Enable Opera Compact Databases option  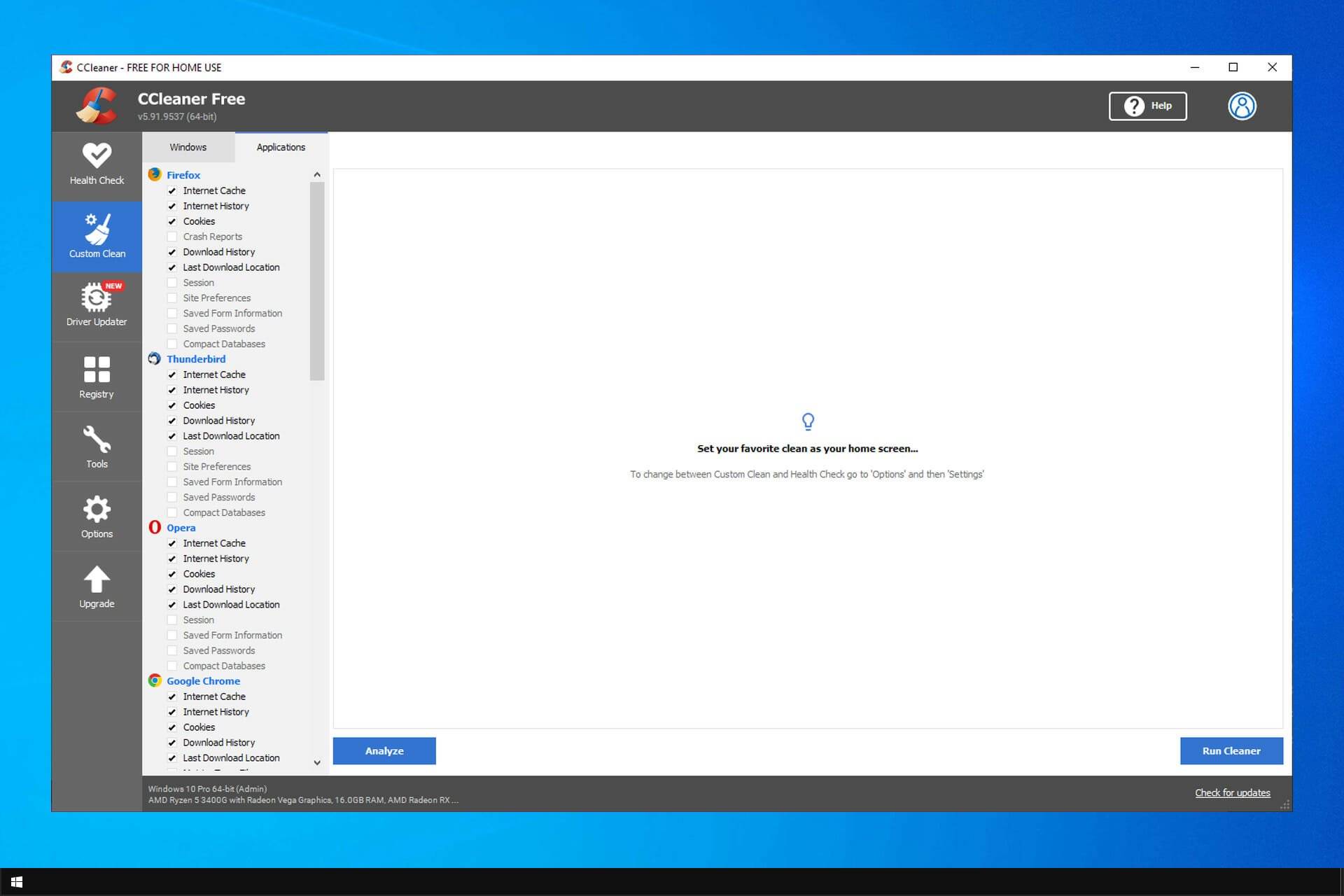pos(172,666)
